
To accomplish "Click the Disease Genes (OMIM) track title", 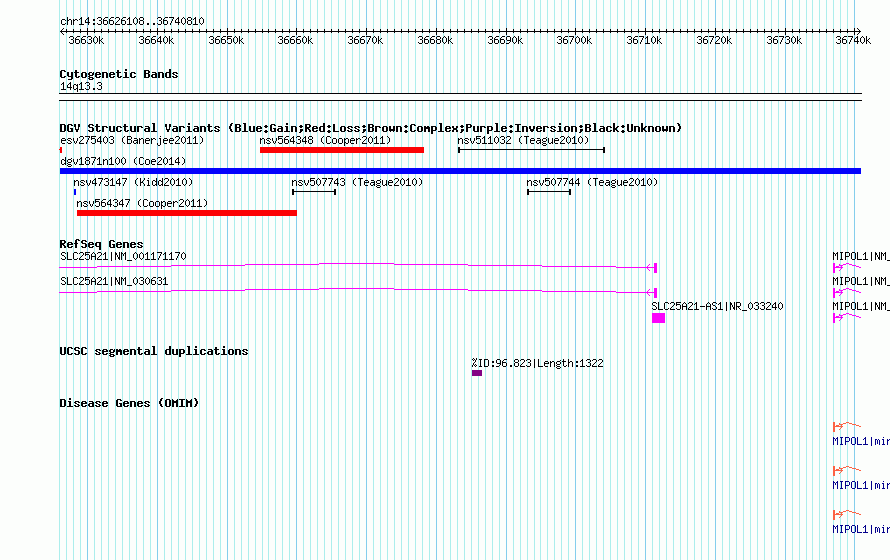I will pyautogui.click(x=129, y=403).
